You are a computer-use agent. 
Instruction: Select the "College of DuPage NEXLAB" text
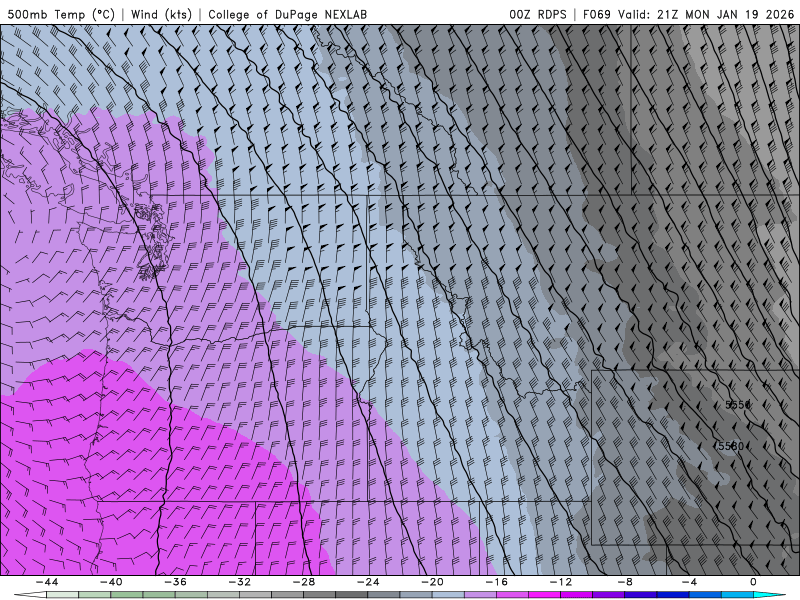click(x=287, y=14)
